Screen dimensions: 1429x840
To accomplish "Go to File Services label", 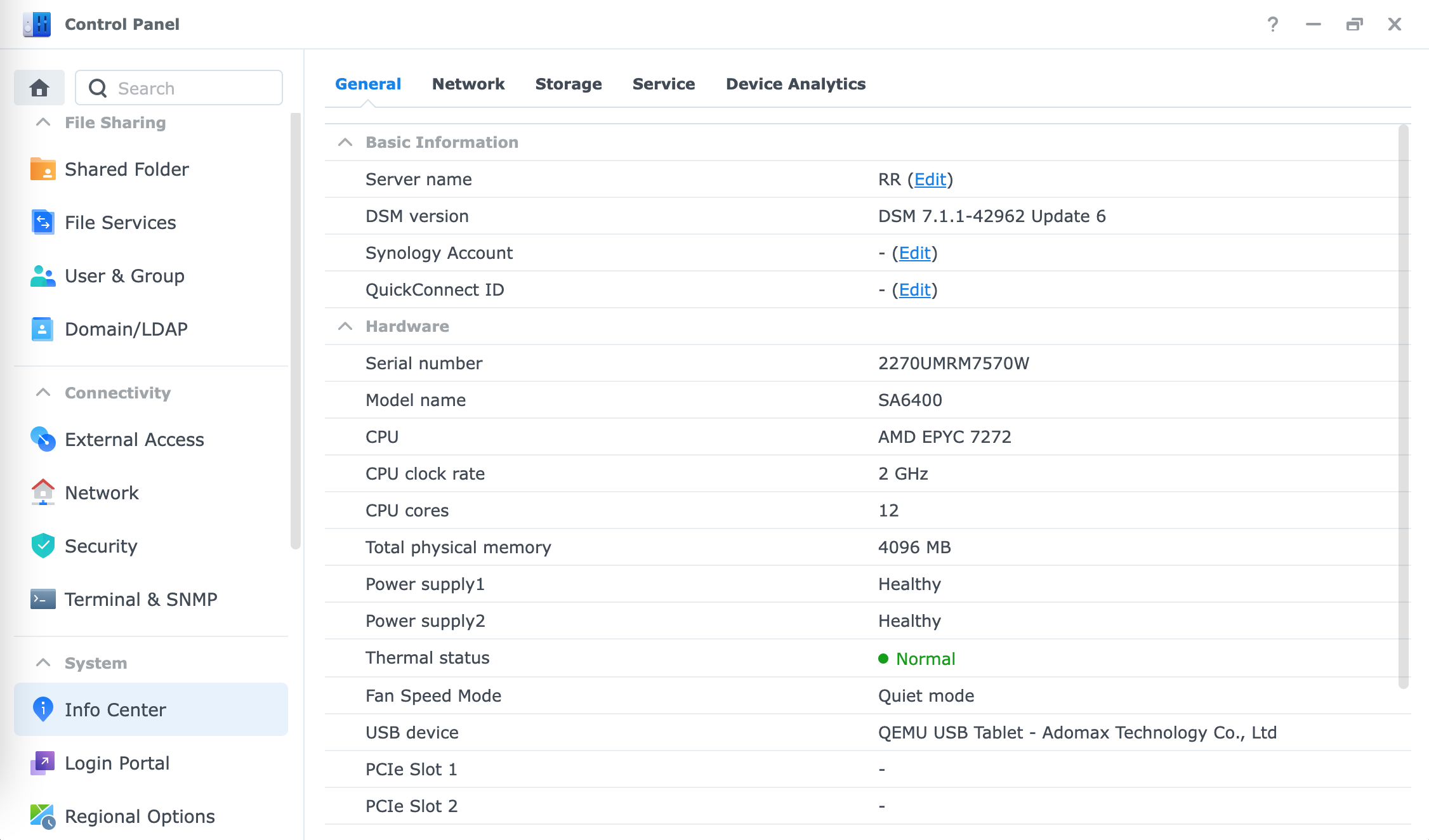I will pyautogui.click(x=121, y=223).
